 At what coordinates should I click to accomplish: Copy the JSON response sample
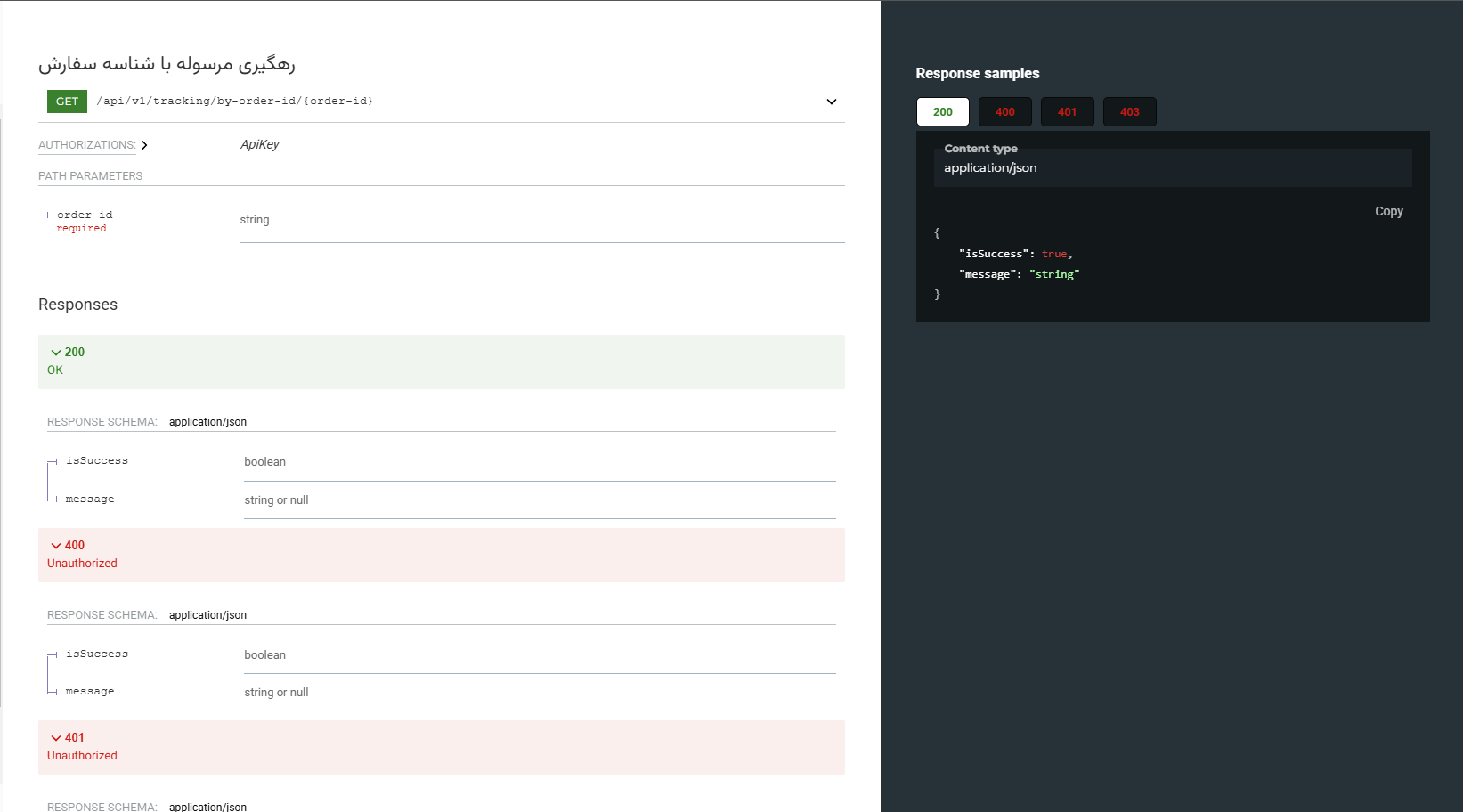[1388, 211]
